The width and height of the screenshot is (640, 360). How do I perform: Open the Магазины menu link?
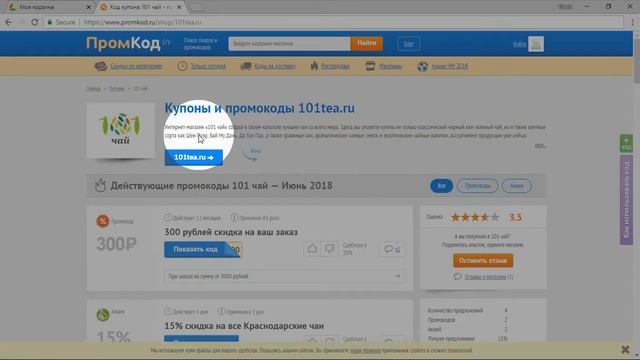[390, 66]
